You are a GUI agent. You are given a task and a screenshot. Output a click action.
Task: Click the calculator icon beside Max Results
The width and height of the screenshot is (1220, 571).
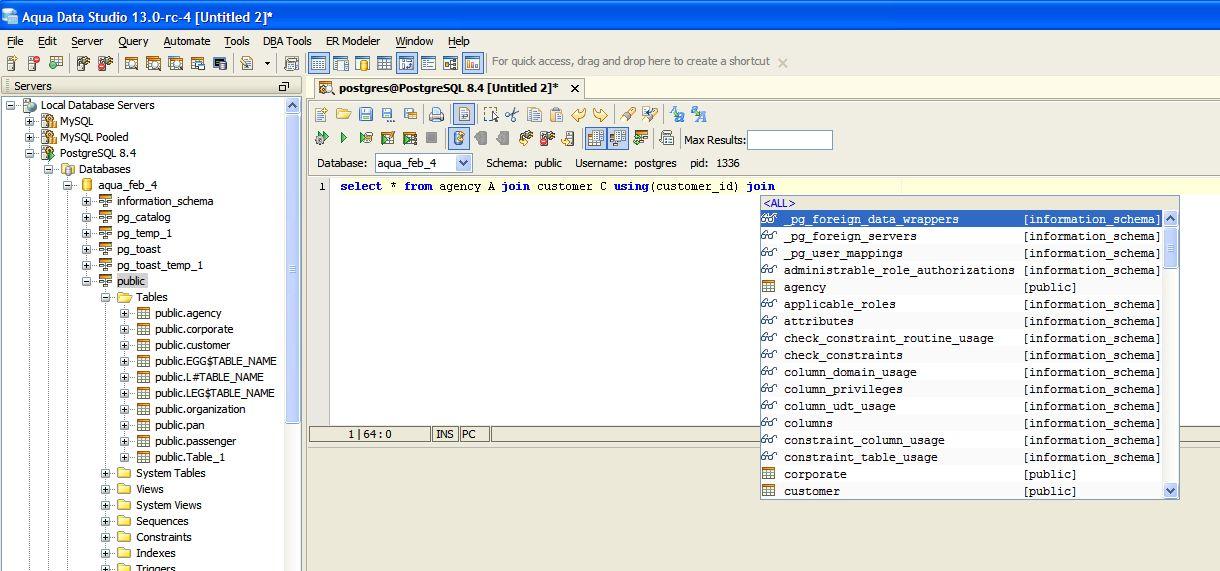[666, 138]
